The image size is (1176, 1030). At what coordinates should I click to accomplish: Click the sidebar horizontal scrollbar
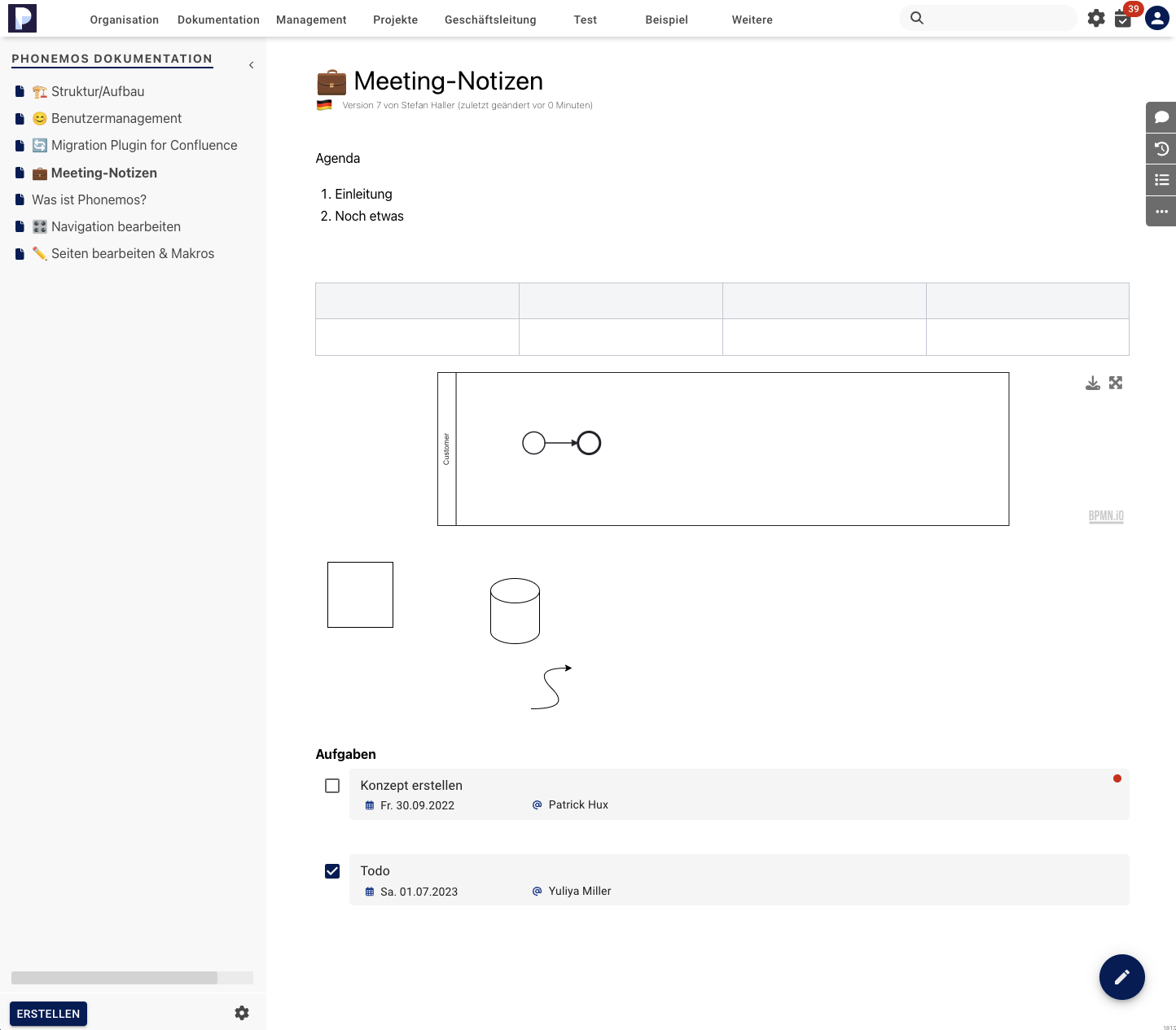114,978
